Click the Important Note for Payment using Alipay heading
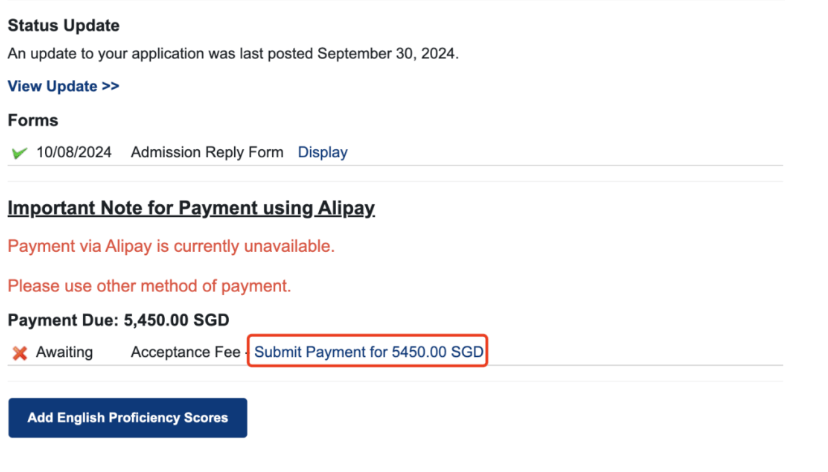 (191, 208)
